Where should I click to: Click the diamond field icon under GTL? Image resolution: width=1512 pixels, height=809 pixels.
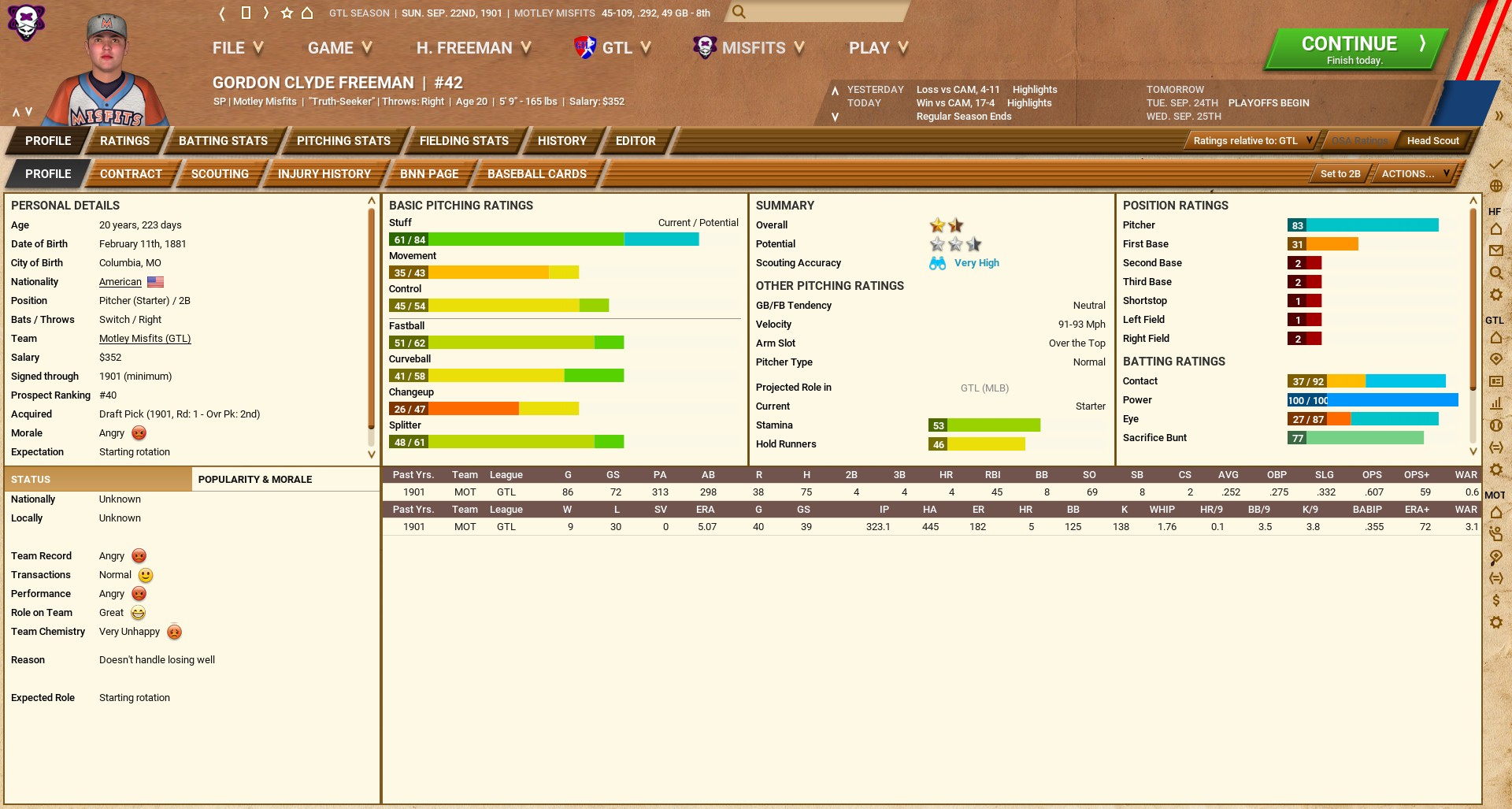pyautogui.click(x=1495, y=359)
